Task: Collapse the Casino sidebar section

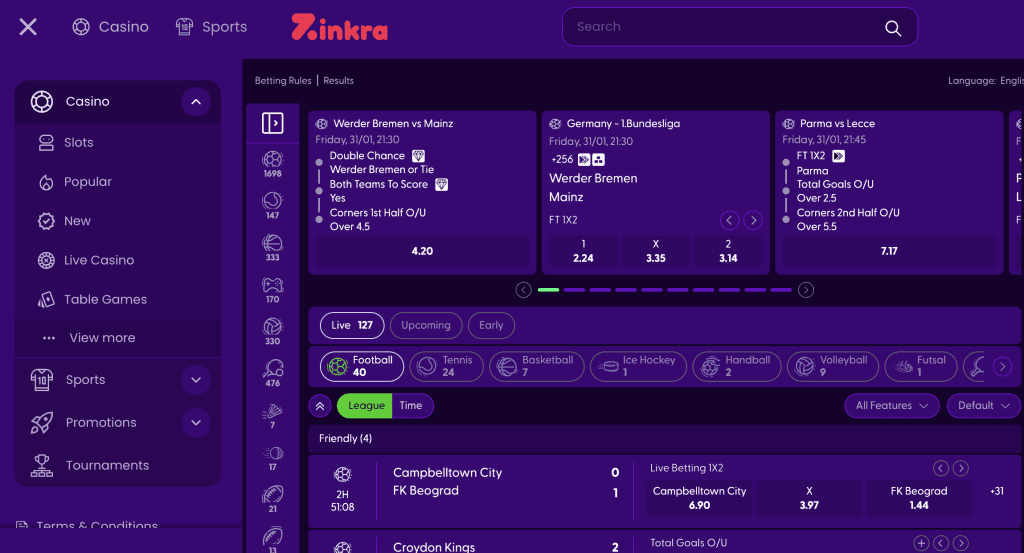Action: click(x=196, y=102)
